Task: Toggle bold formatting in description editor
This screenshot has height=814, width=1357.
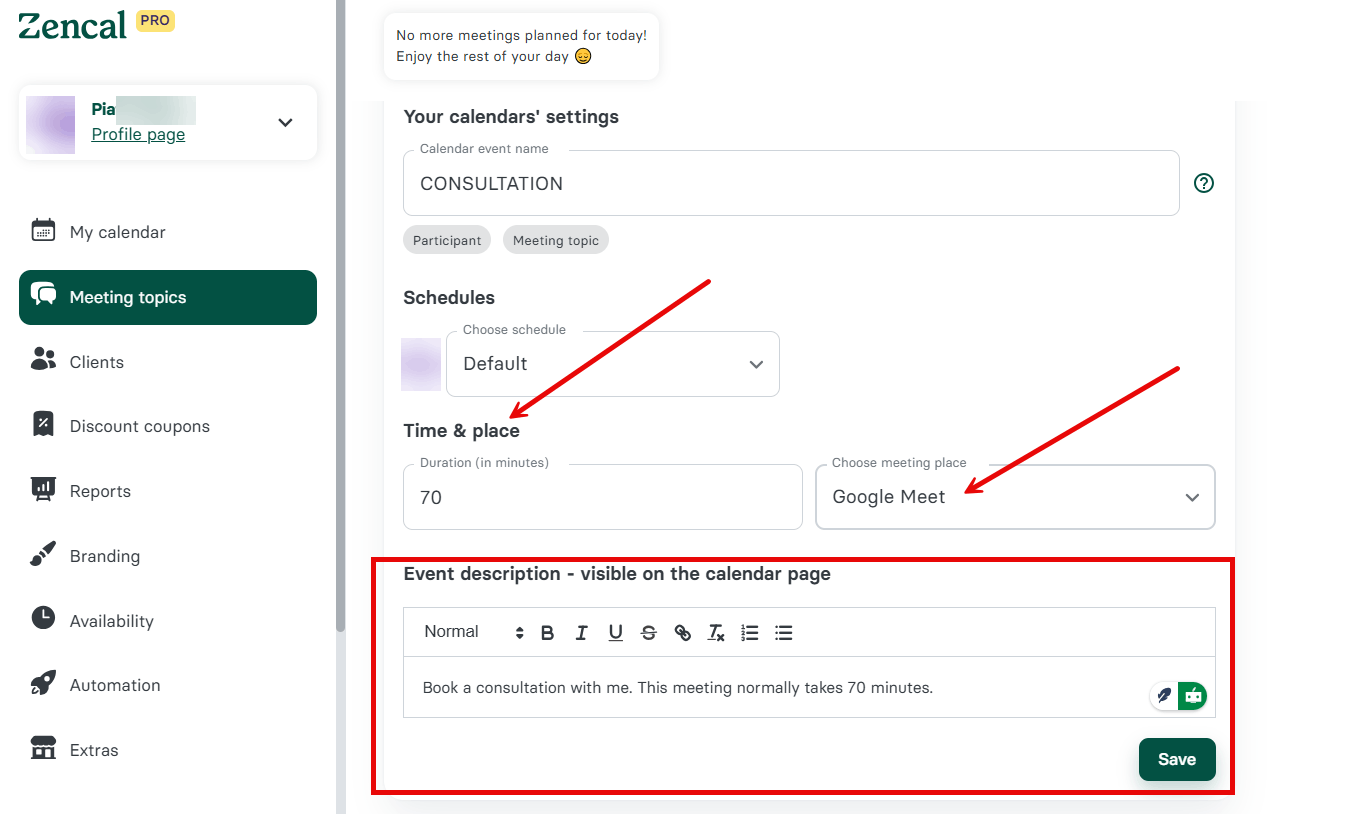Action: (547, 633)
